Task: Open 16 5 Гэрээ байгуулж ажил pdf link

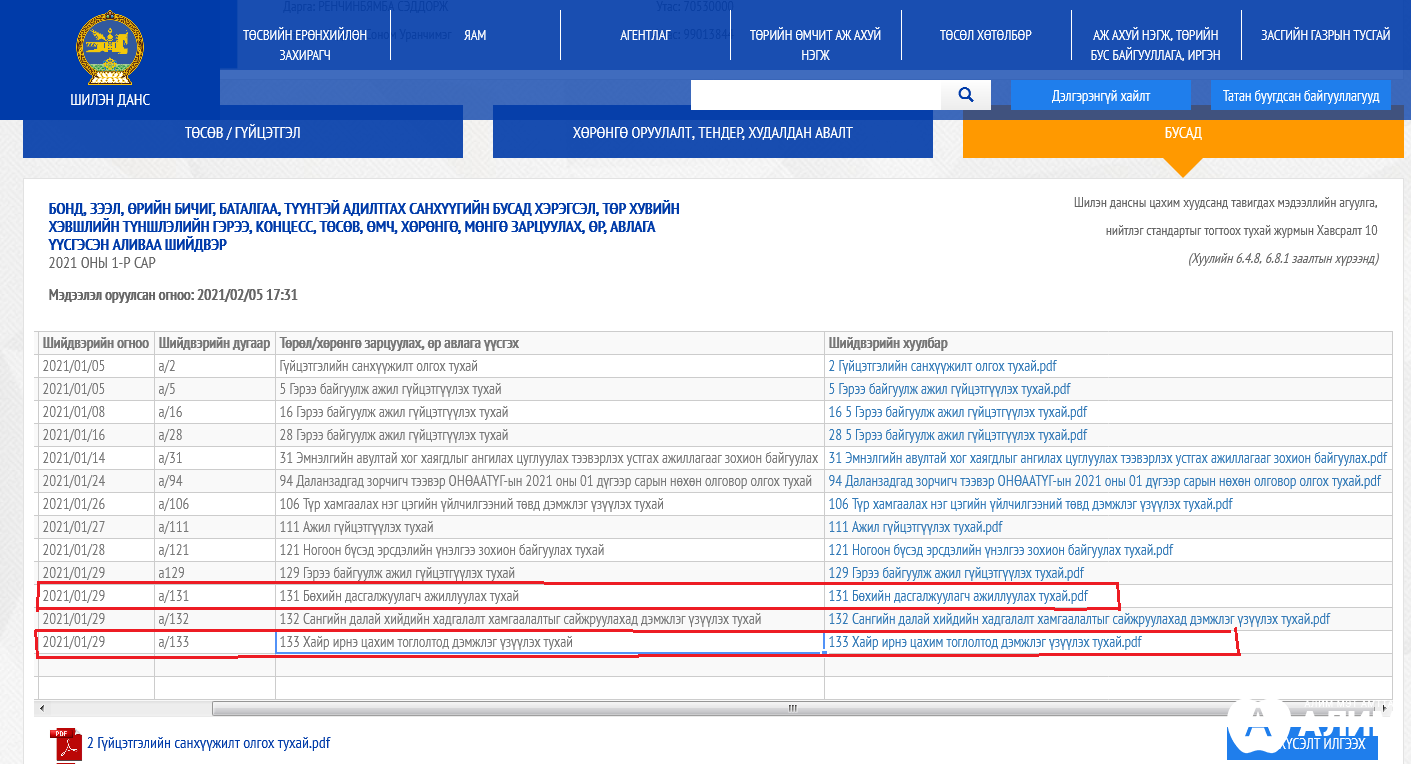Action: 957,412
